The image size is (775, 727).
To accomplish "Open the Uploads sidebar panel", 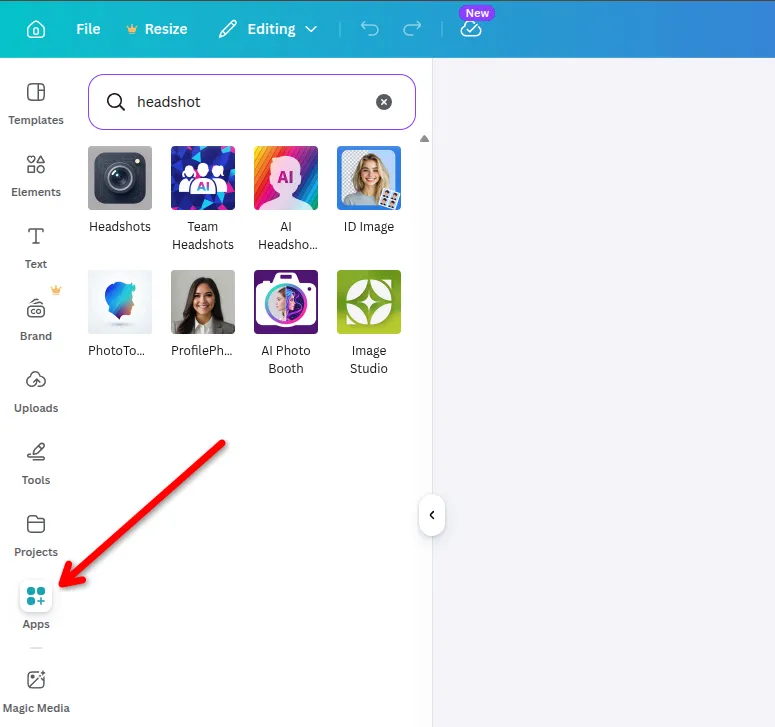I will (x=36, y=392).
